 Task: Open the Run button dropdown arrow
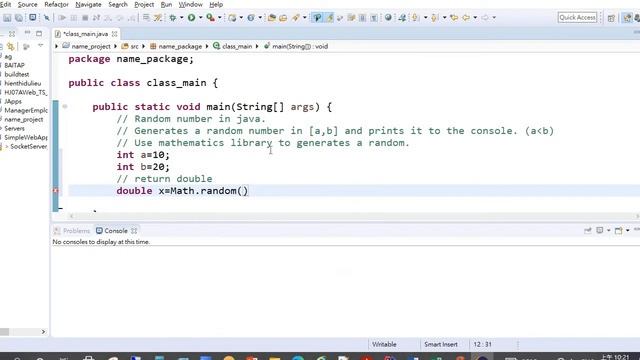[x=200, y=18]
